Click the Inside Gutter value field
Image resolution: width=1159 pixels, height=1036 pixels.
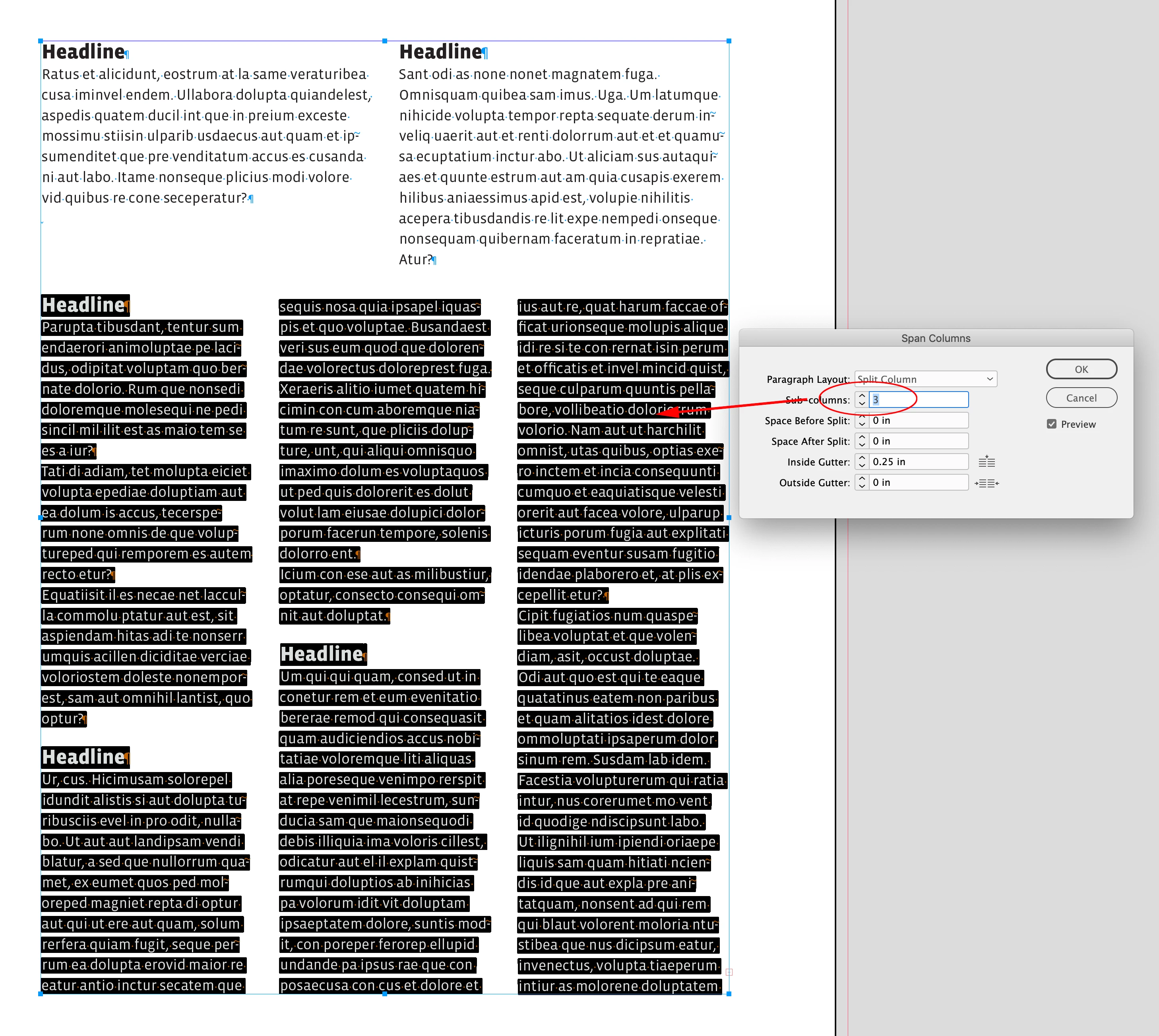point(918,462)
